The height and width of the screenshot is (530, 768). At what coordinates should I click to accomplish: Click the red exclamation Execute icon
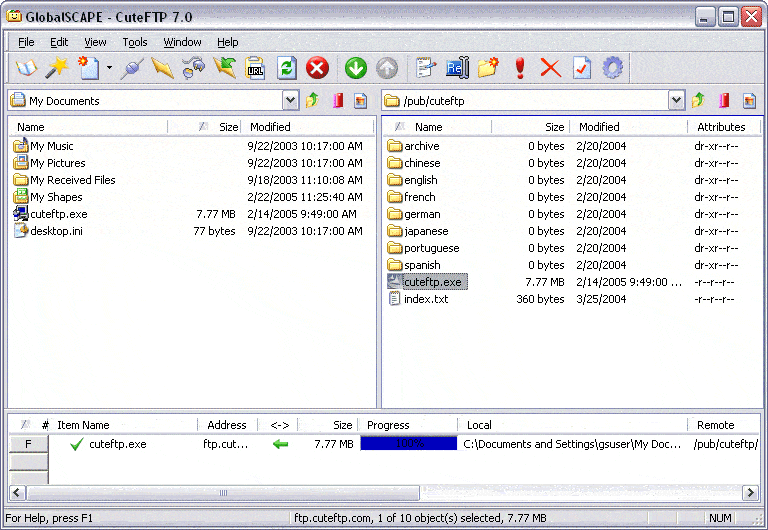tap(520, 68)
